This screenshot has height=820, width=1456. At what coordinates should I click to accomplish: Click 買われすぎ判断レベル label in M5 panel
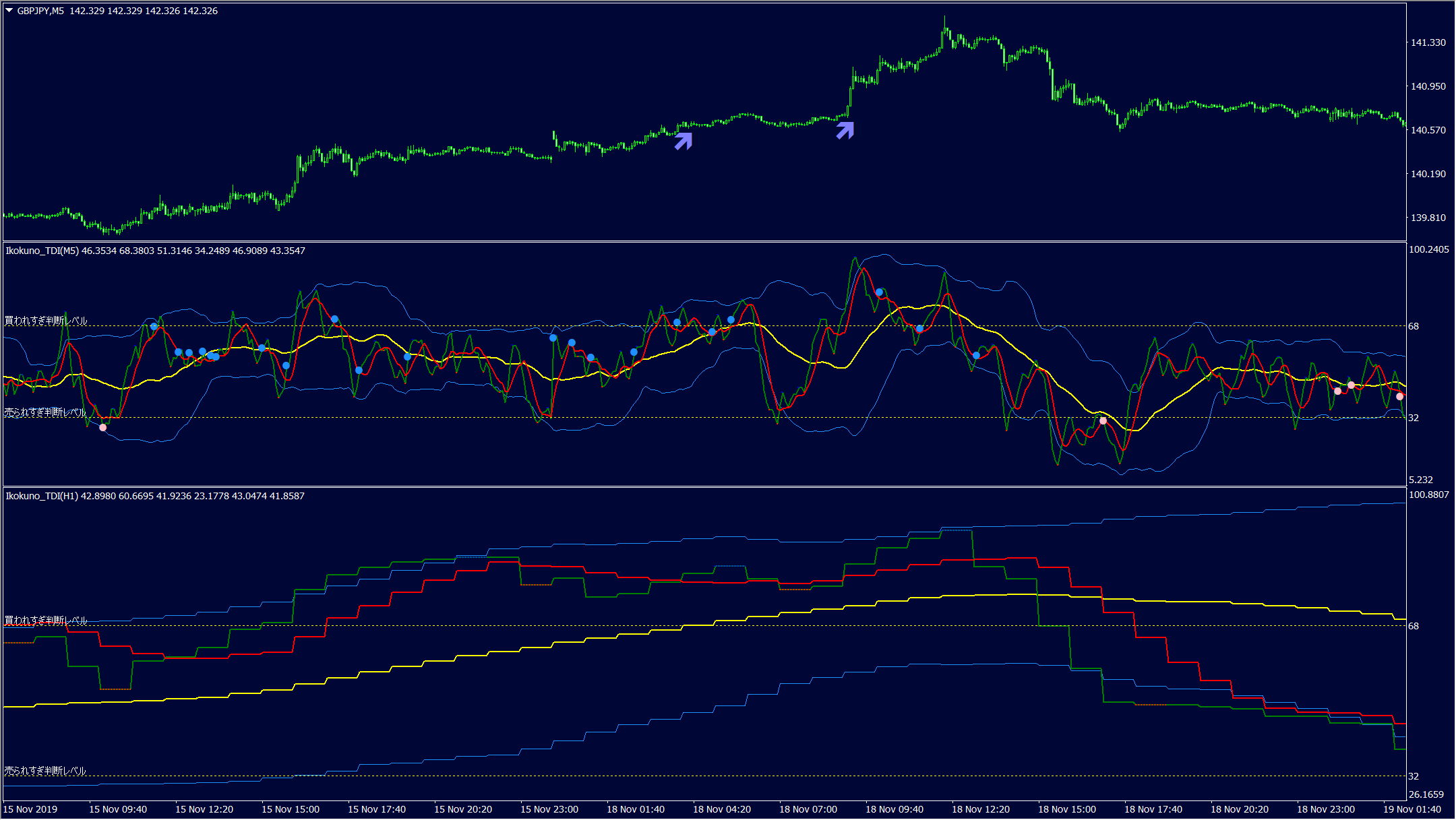pos(46,321)
